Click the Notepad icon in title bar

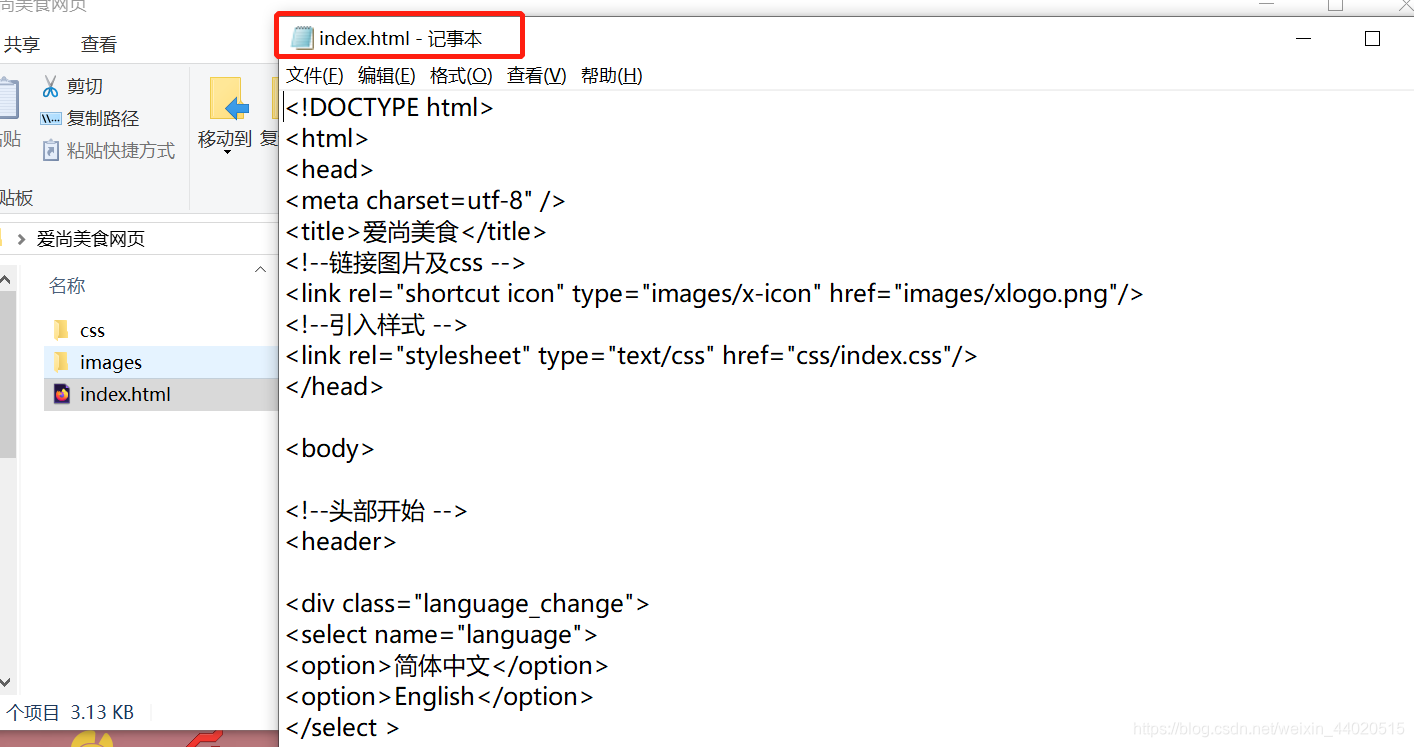click(x=302, y=38)
